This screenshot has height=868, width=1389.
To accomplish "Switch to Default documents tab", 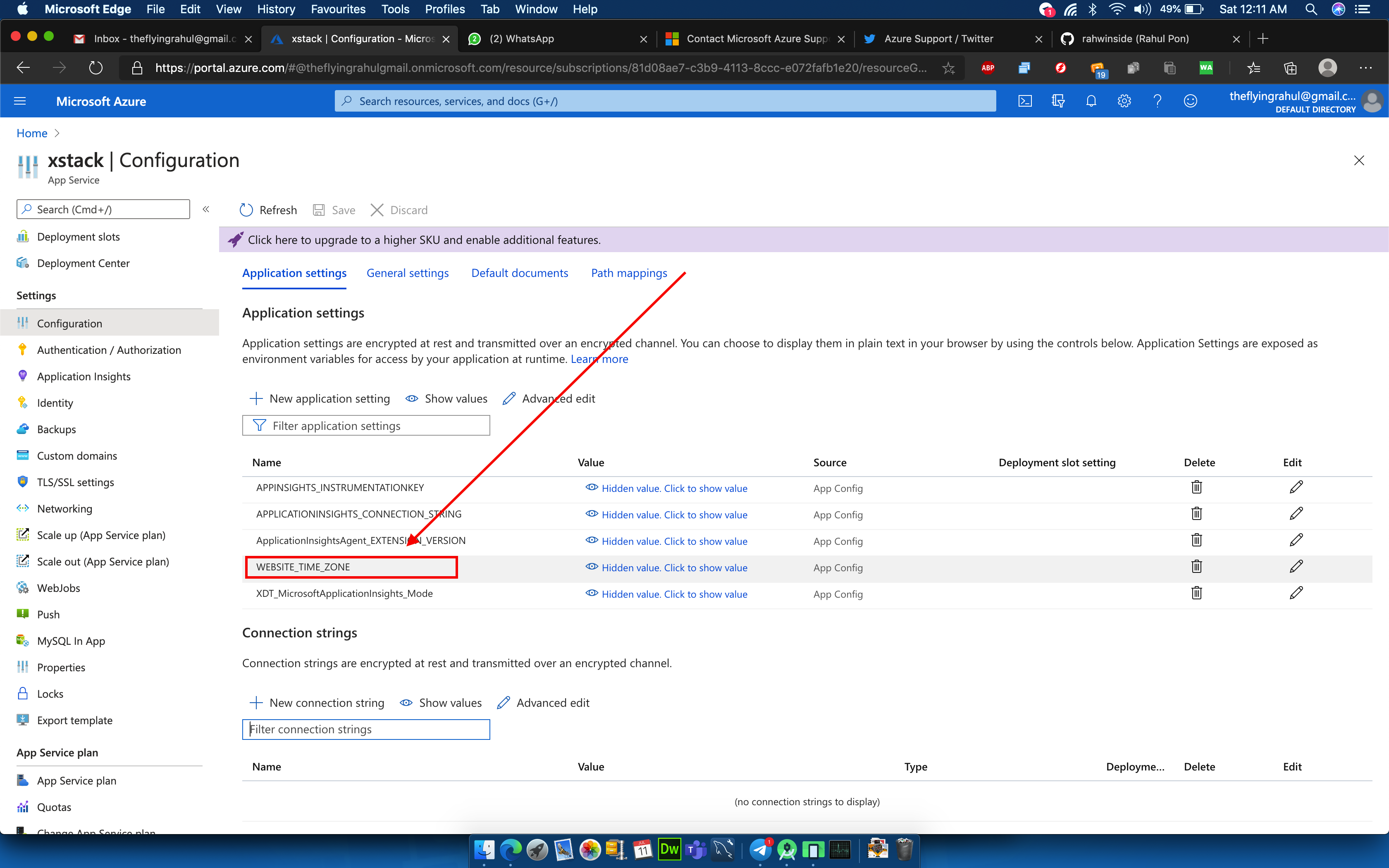I will 520,273.
